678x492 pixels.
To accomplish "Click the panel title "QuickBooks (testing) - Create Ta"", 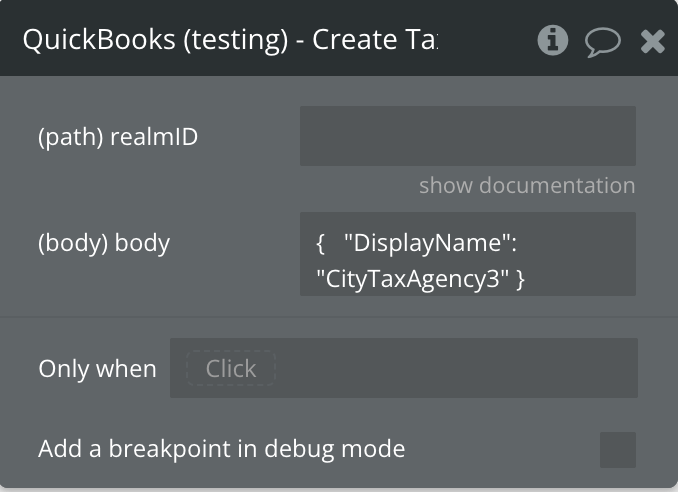I will point(230,40).
